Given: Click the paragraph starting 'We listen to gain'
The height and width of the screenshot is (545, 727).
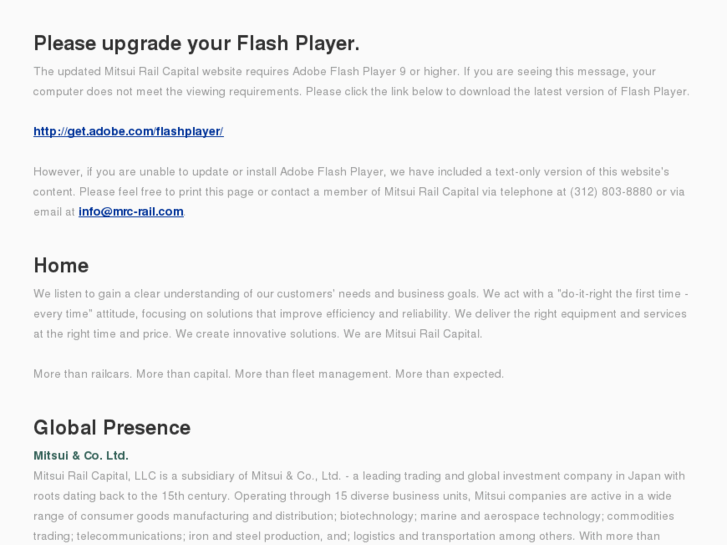Looking at the screenshot, I should (x=361, y=314).
